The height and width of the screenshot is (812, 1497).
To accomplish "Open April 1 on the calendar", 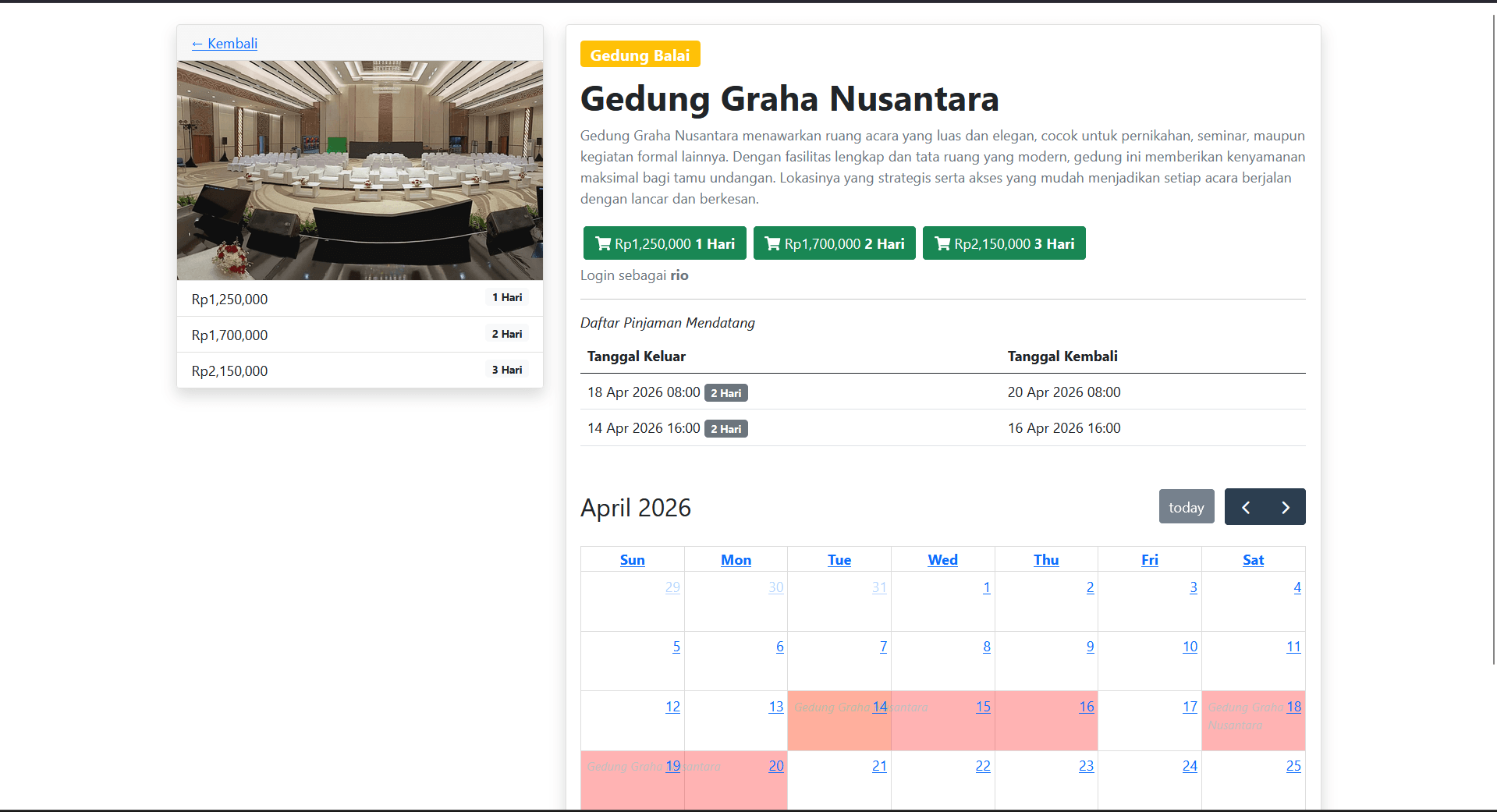I will click(x=987, y=587).
